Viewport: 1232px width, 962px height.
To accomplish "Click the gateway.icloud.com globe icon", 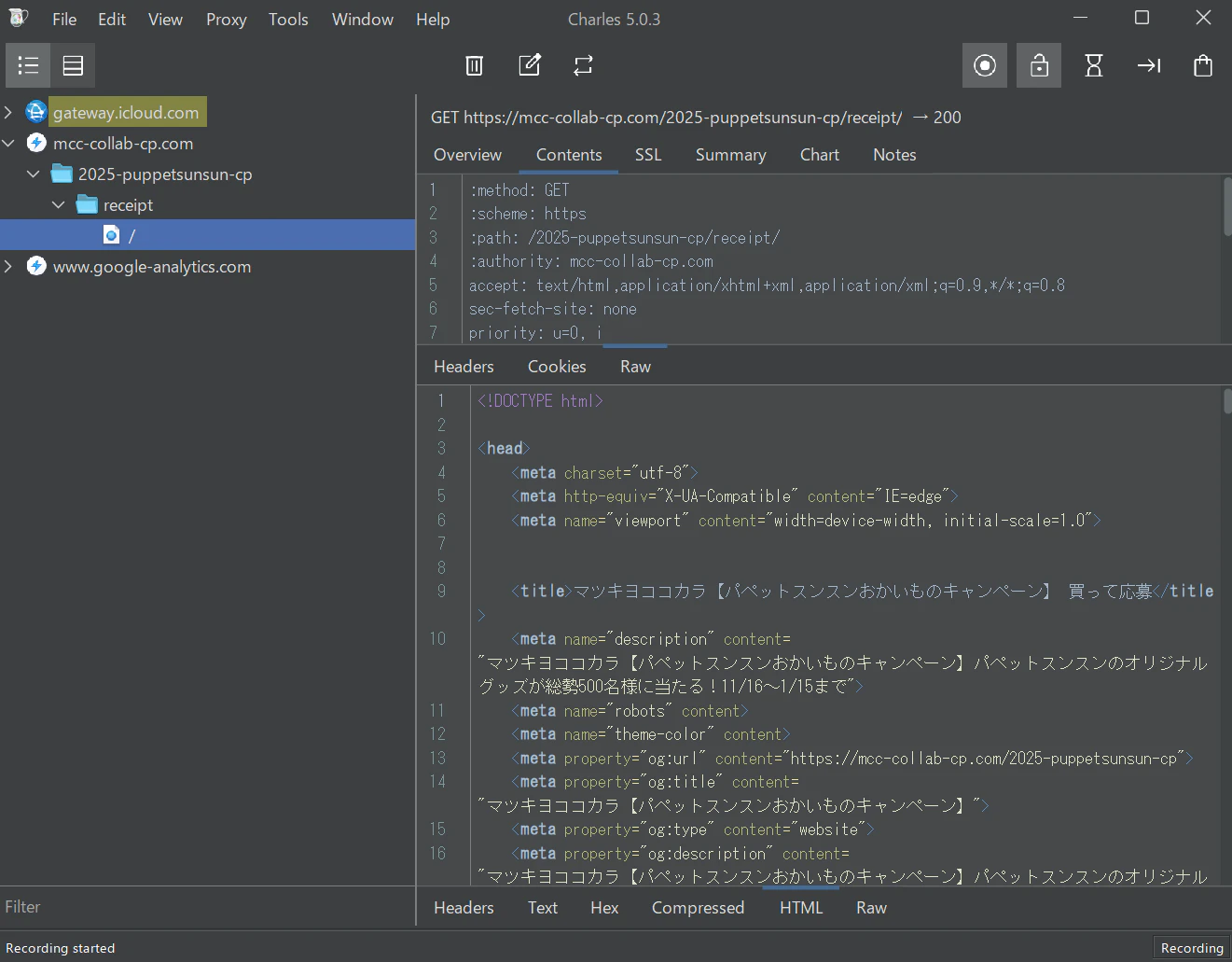I will [35, 112].
